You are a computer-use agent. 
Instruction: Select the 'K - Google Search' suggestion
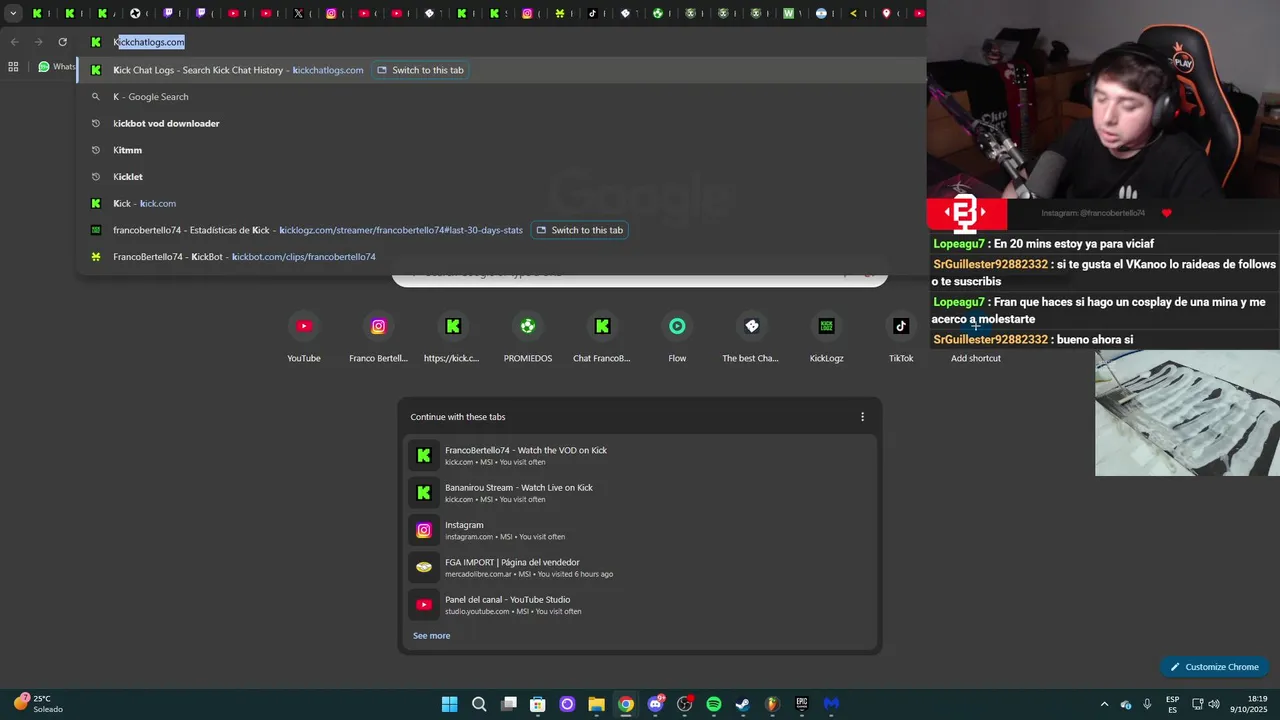coord(500,97)
